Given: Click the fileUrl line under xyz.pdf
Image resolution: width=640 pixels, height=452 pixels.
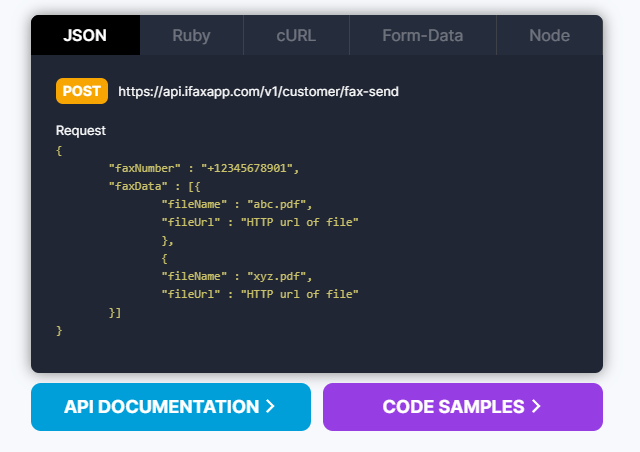Looking at the screenshot, I should click(259, 294).
